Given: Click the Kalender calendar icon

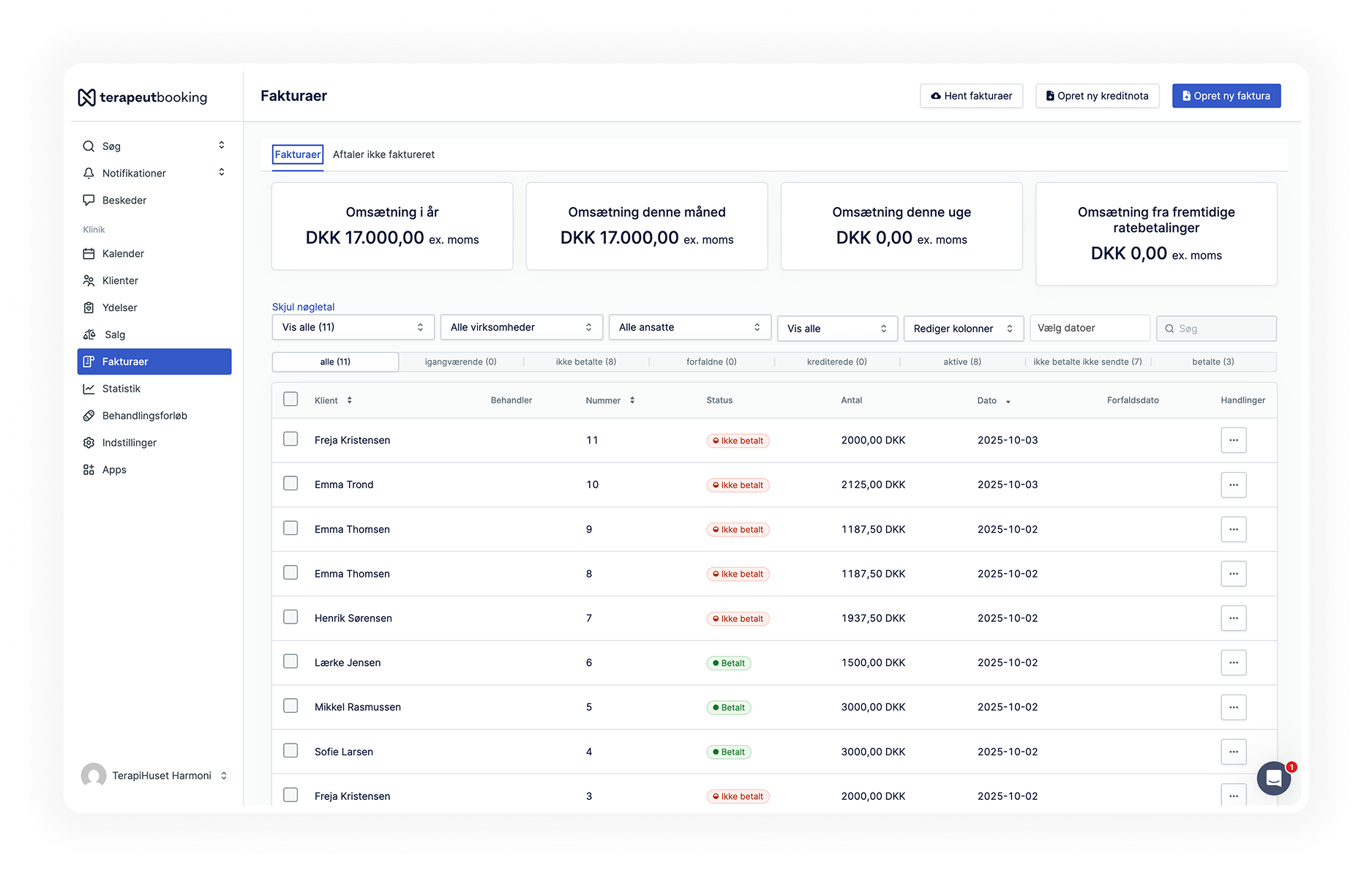Looking at the screenshot, I should coord(89,254).
